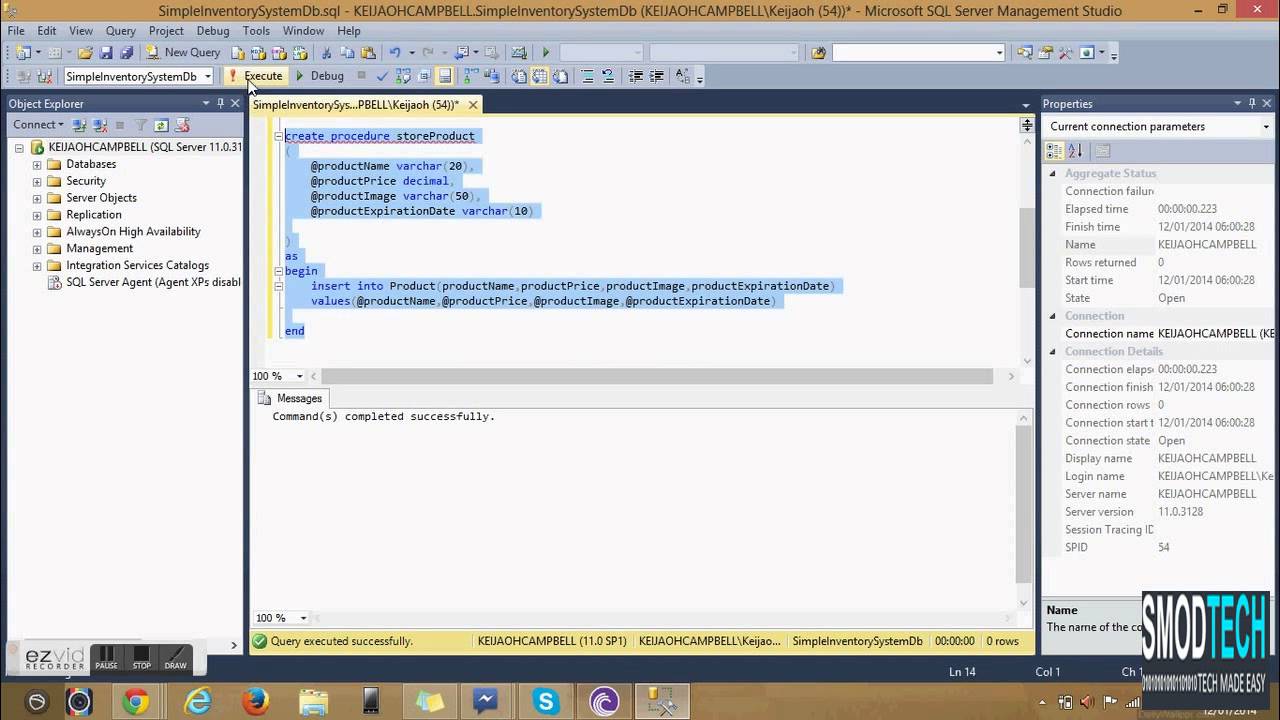This screenshot has width=1280, height=720.
Task: Open the View menu
Action: [81, 31]
